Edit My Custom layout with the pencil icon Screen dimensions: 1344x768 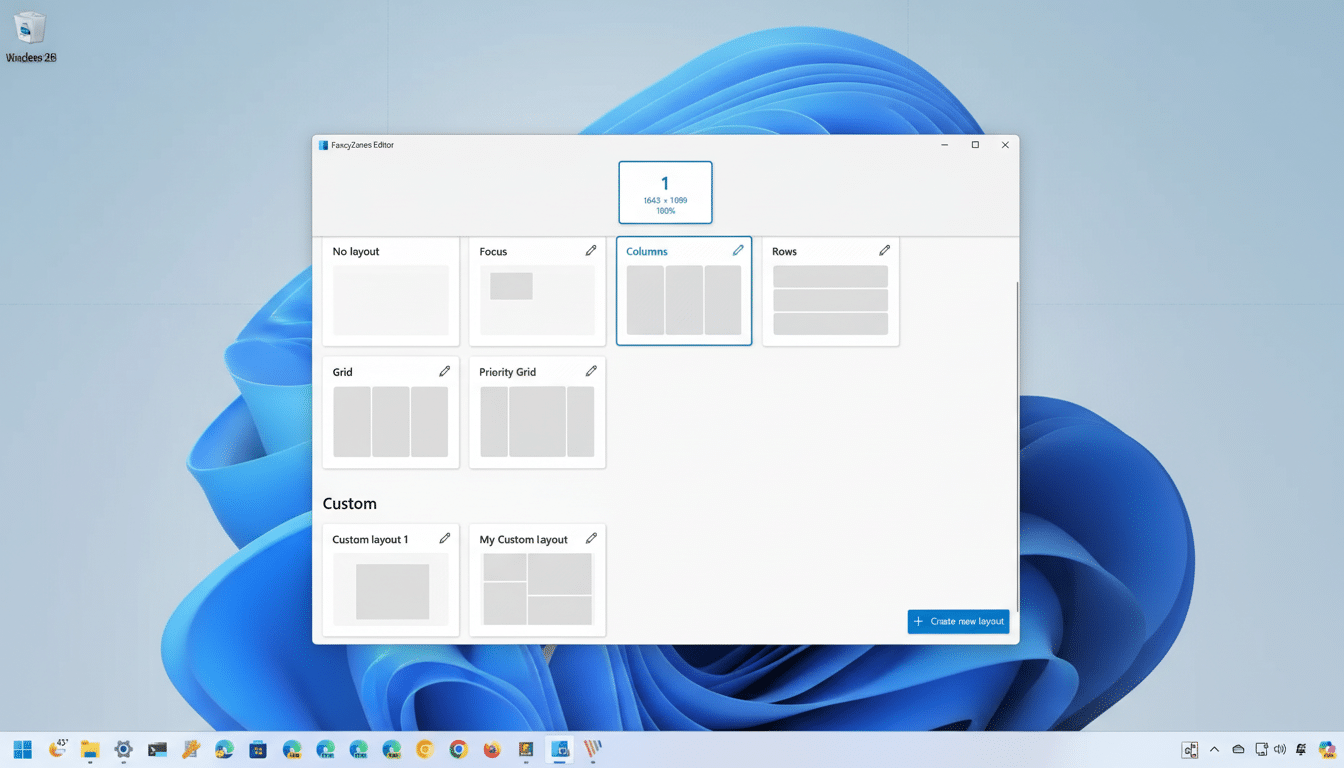point(591,537)
